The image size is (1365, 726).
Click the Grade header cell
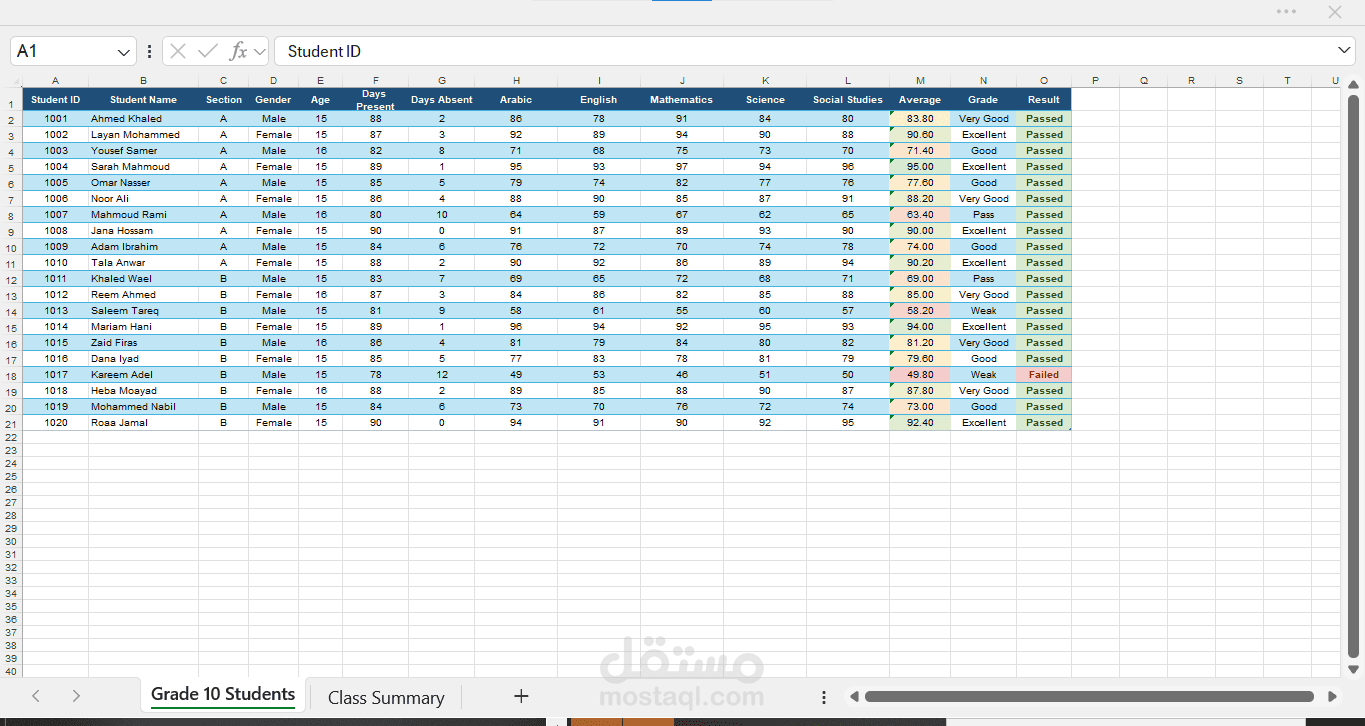click(983, 100)
